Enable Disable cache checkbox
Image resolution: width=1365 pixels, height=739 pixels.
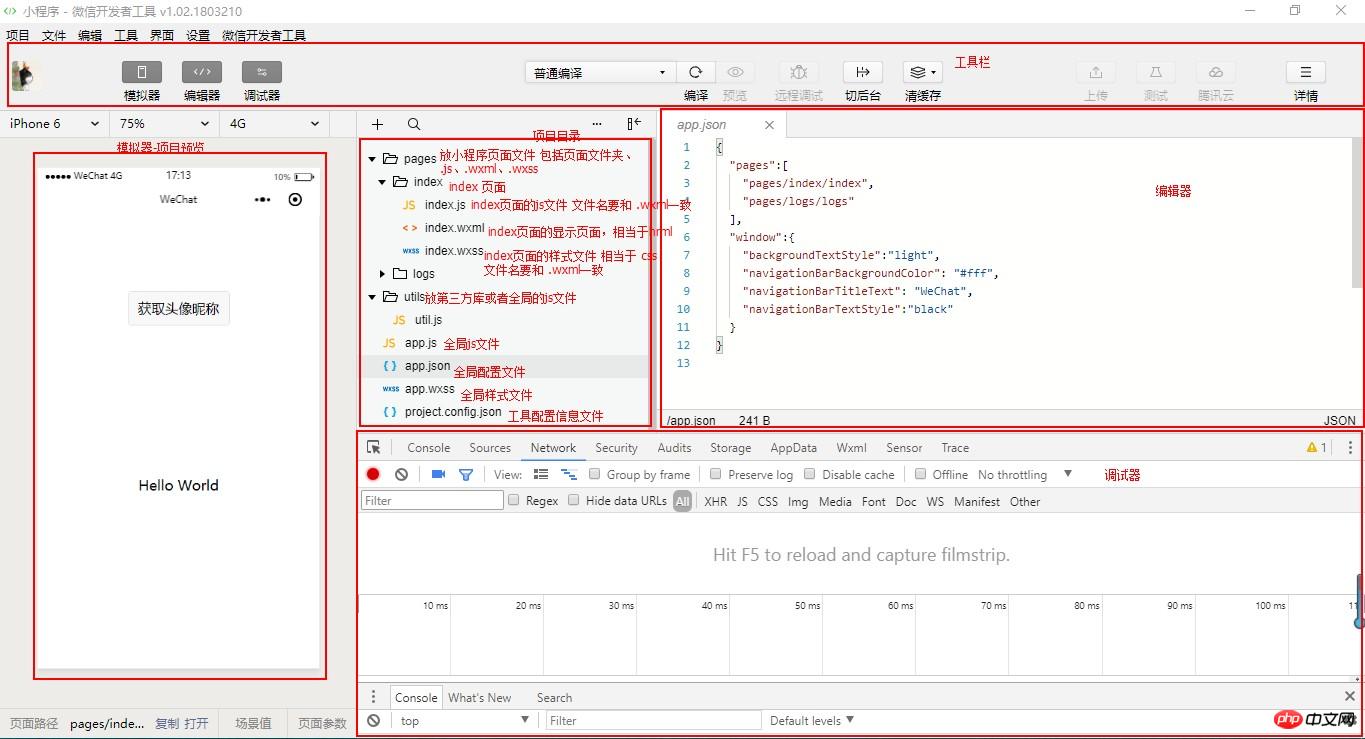[x=810, y=474]
